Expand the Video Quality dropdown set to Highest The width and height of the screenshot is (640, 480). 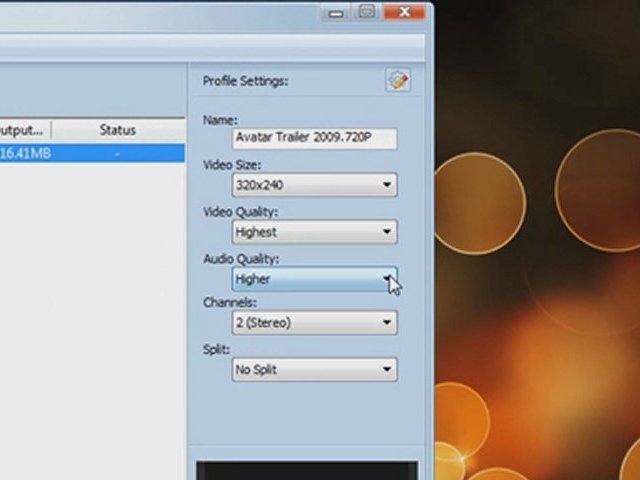[x=314, y=232]
